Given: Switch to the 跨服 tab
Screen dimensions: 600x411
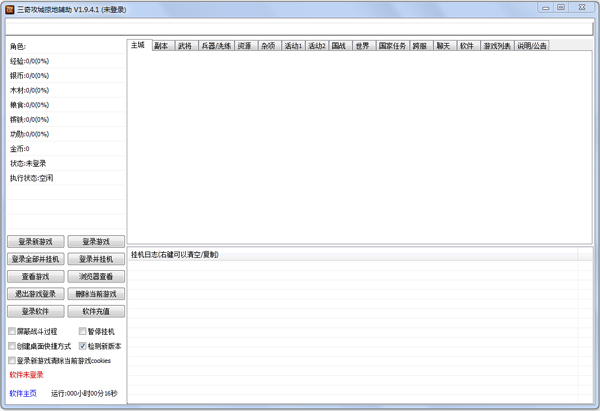Looking at the screenshot, I should [421, 46].
